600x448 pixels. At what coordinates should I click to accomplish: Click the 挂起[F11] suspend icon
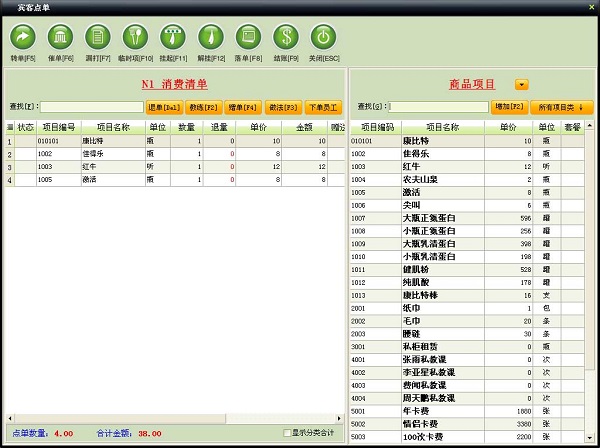(x=173, y=37)
